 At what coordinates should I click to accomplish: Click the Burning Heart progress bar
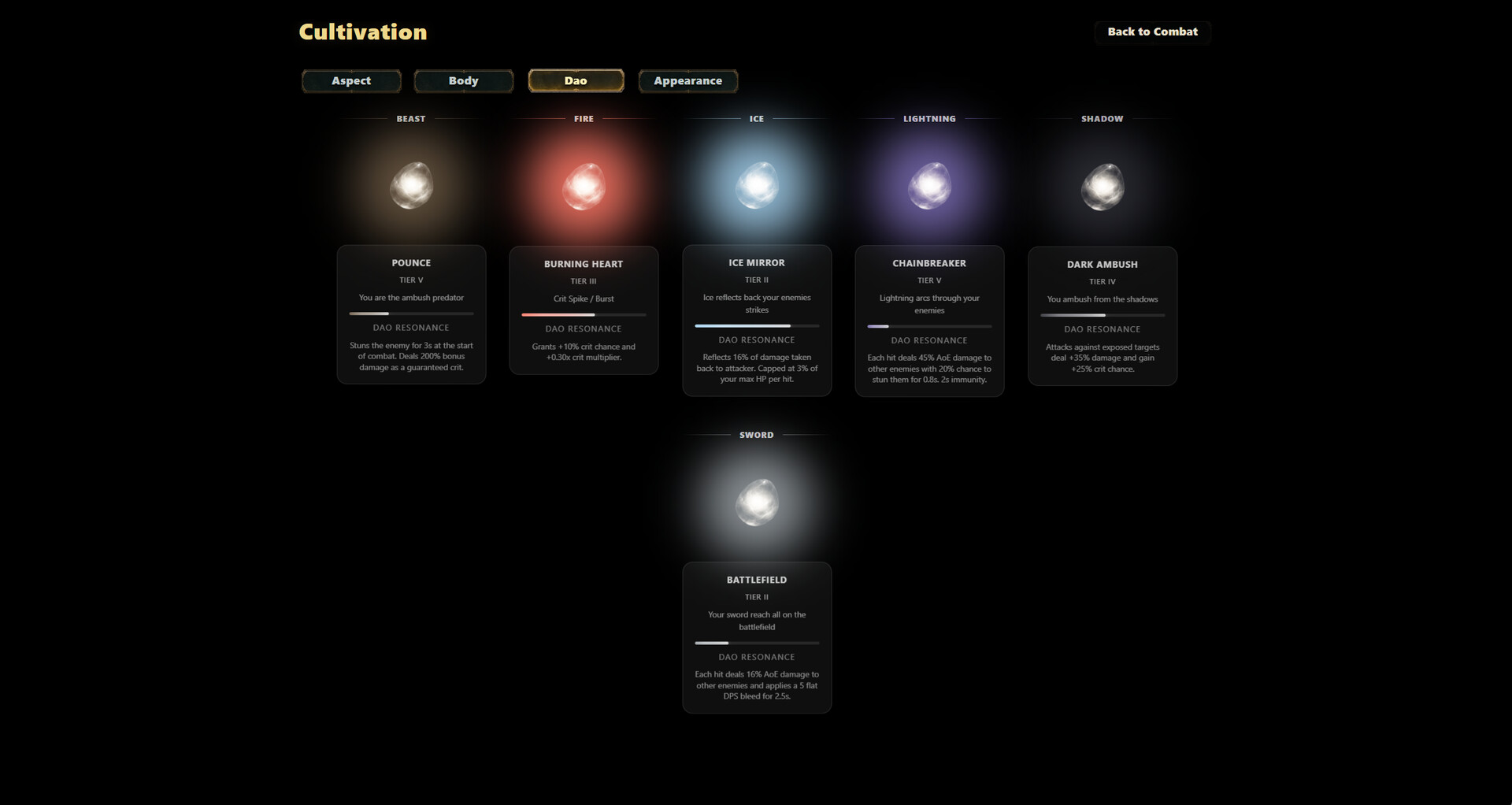(584, 314)
